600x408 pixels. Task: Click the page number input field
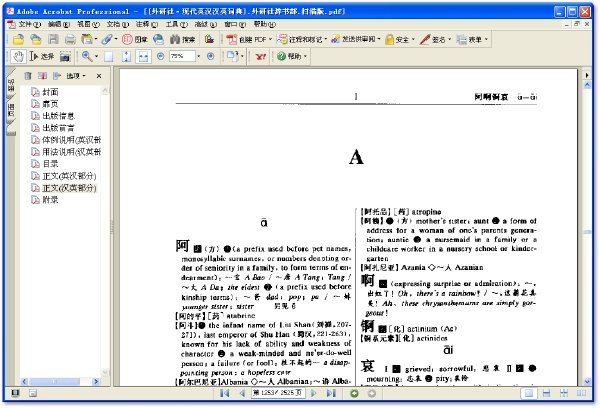pyautogui.click(x=278, y=393)
